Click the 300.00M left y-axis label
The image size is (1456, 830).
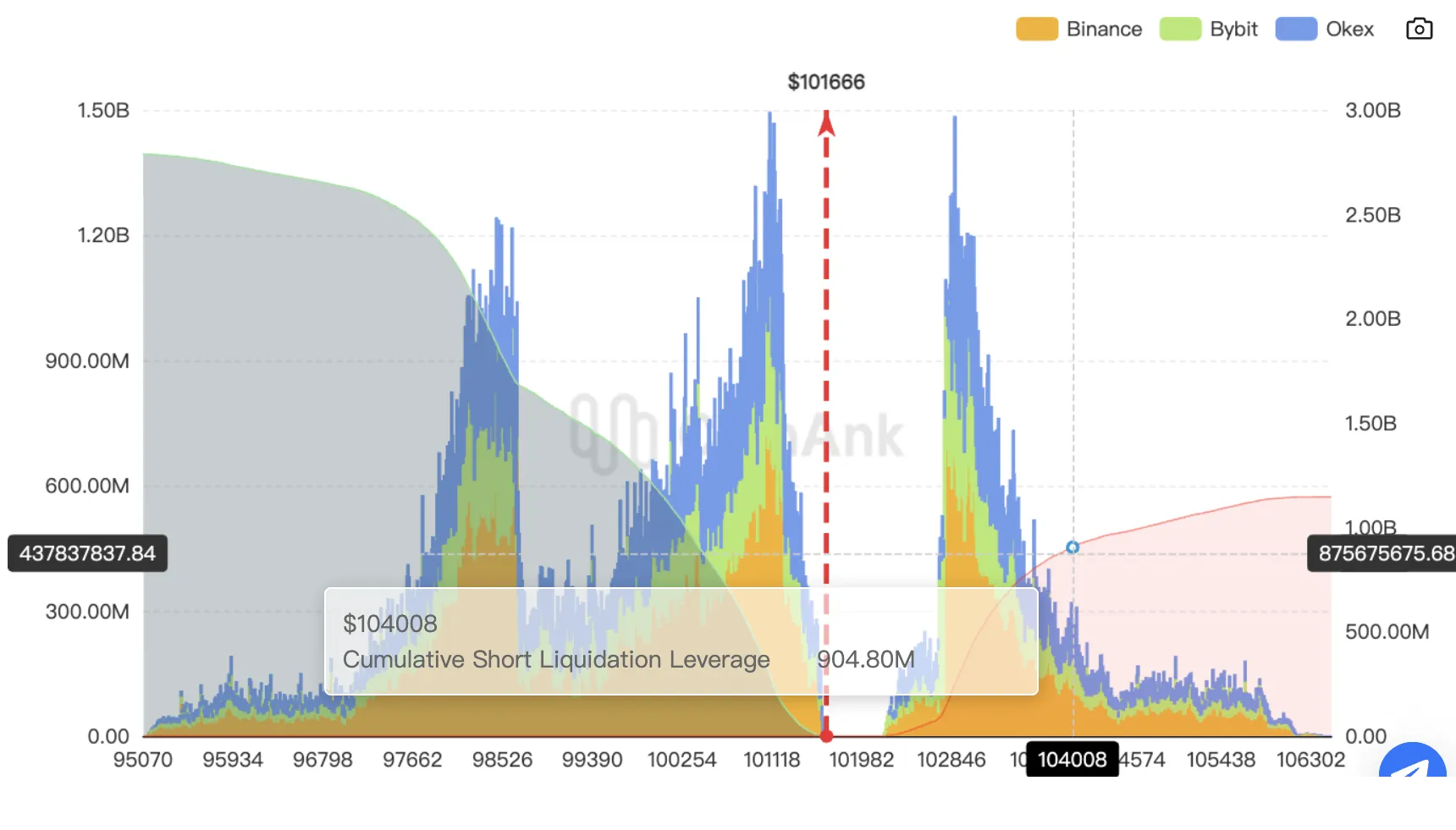87,612
